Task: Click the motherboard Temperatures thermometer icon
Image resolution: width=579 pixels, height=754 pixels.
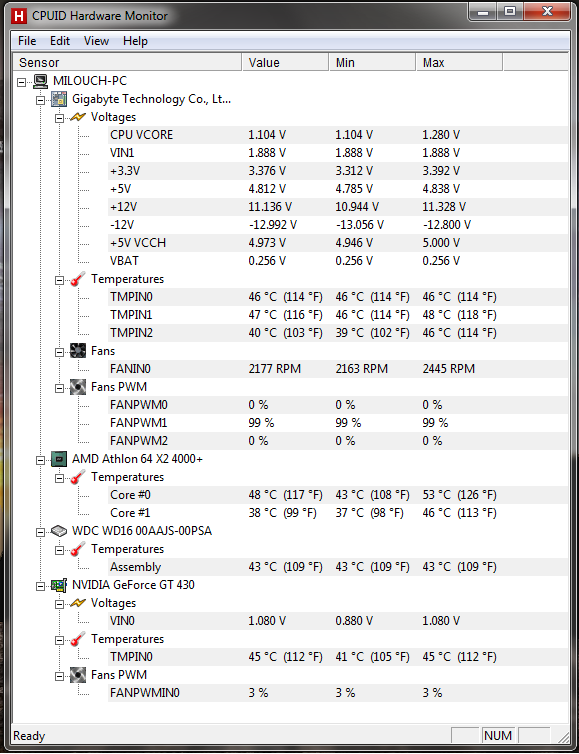Action: (78, 279)
